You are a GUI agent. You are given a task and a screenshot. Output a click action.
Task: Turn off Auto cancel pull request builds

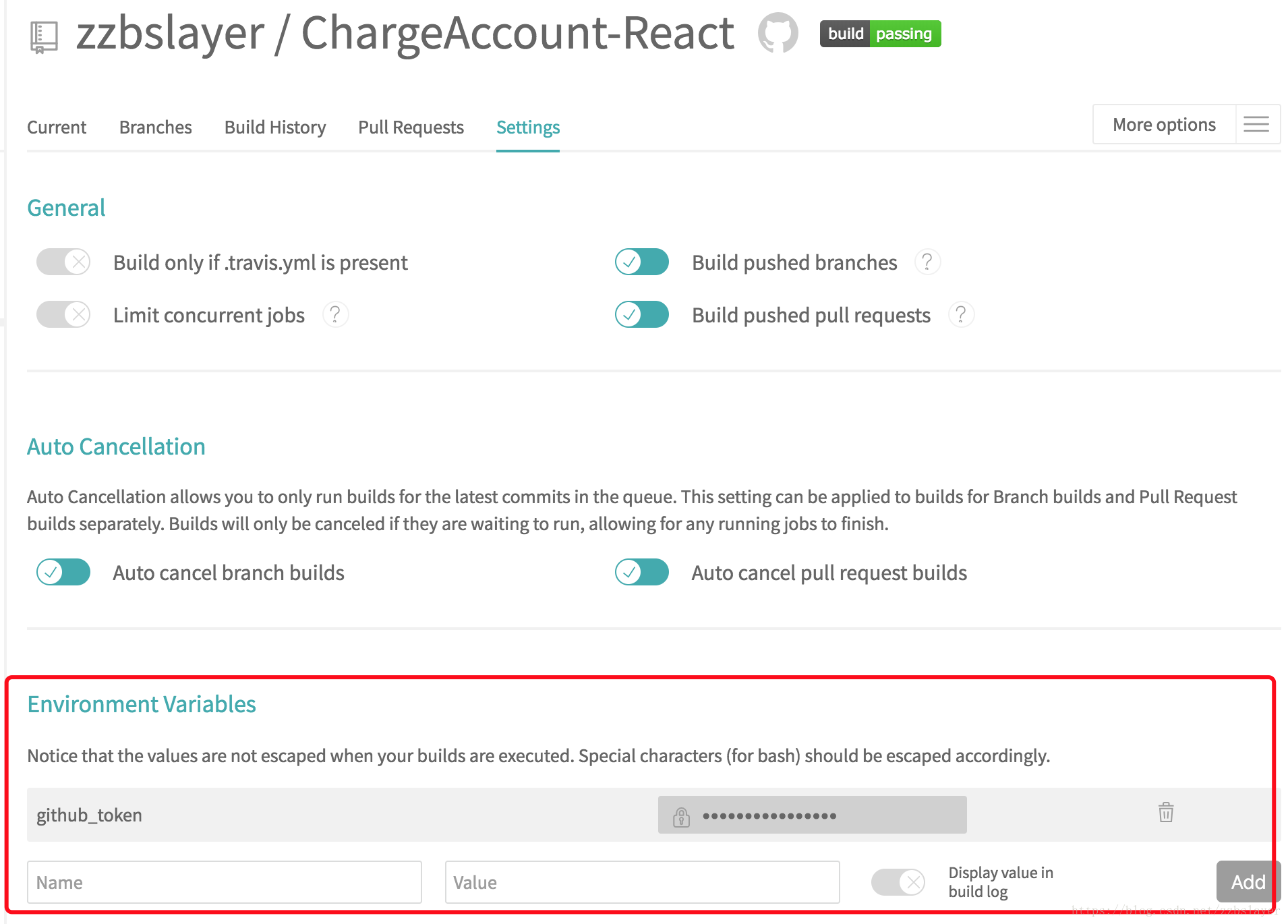(642, 572)
